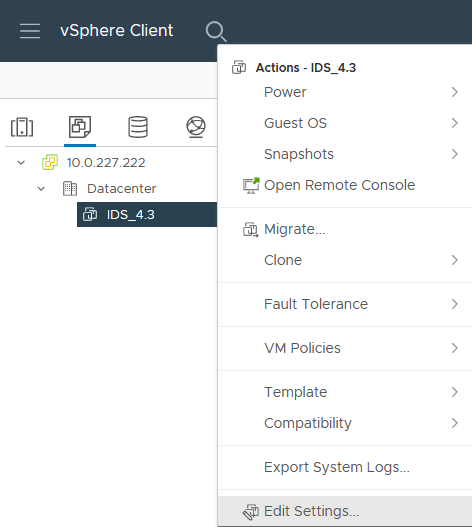Click the Edit Settings icon

pos(251,512)
